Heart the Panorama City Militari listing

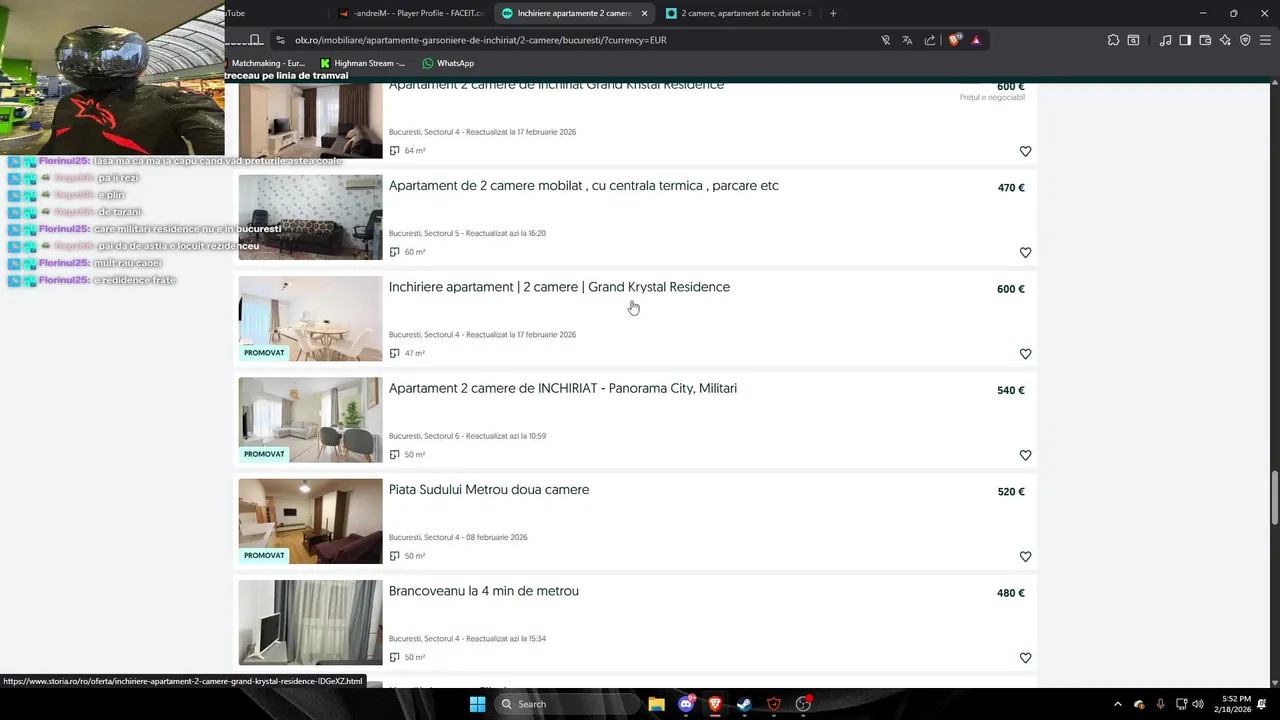coord(1025,455)
